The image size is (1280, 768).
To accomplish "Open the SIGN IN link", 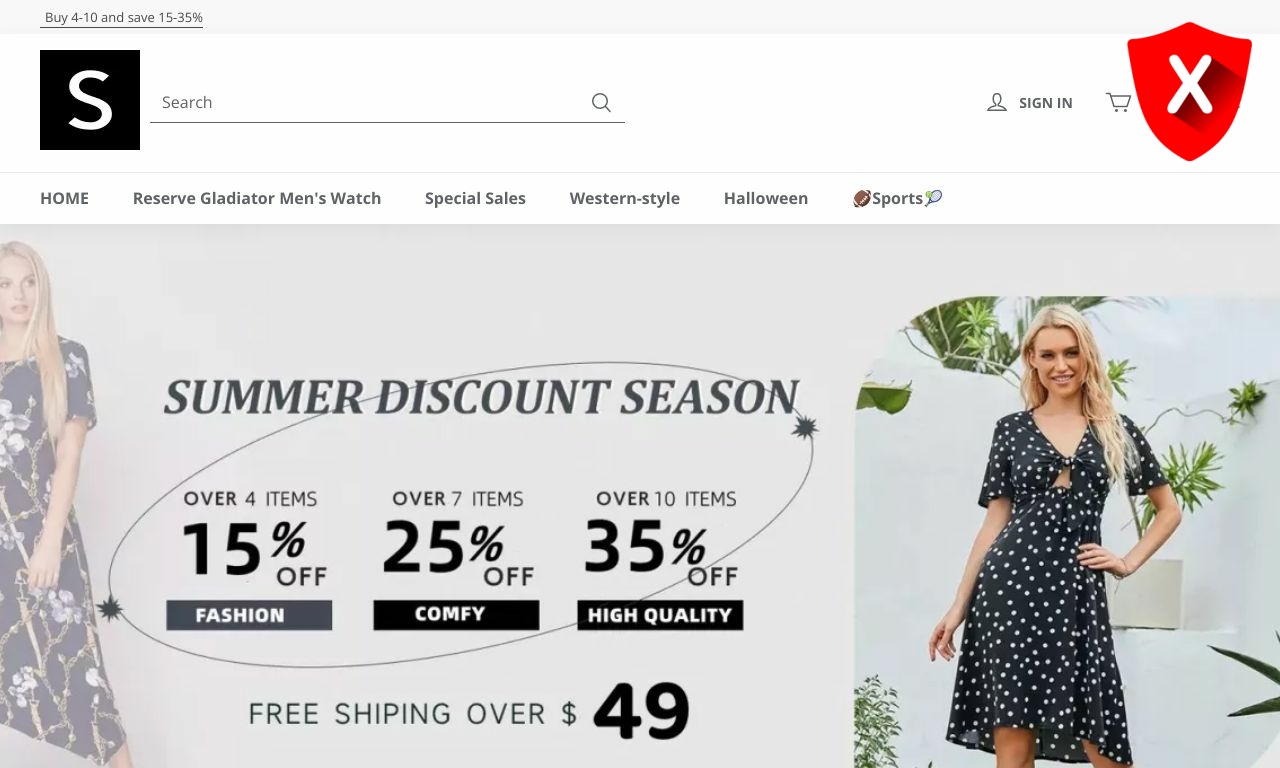I will (x=1045, y=103).
